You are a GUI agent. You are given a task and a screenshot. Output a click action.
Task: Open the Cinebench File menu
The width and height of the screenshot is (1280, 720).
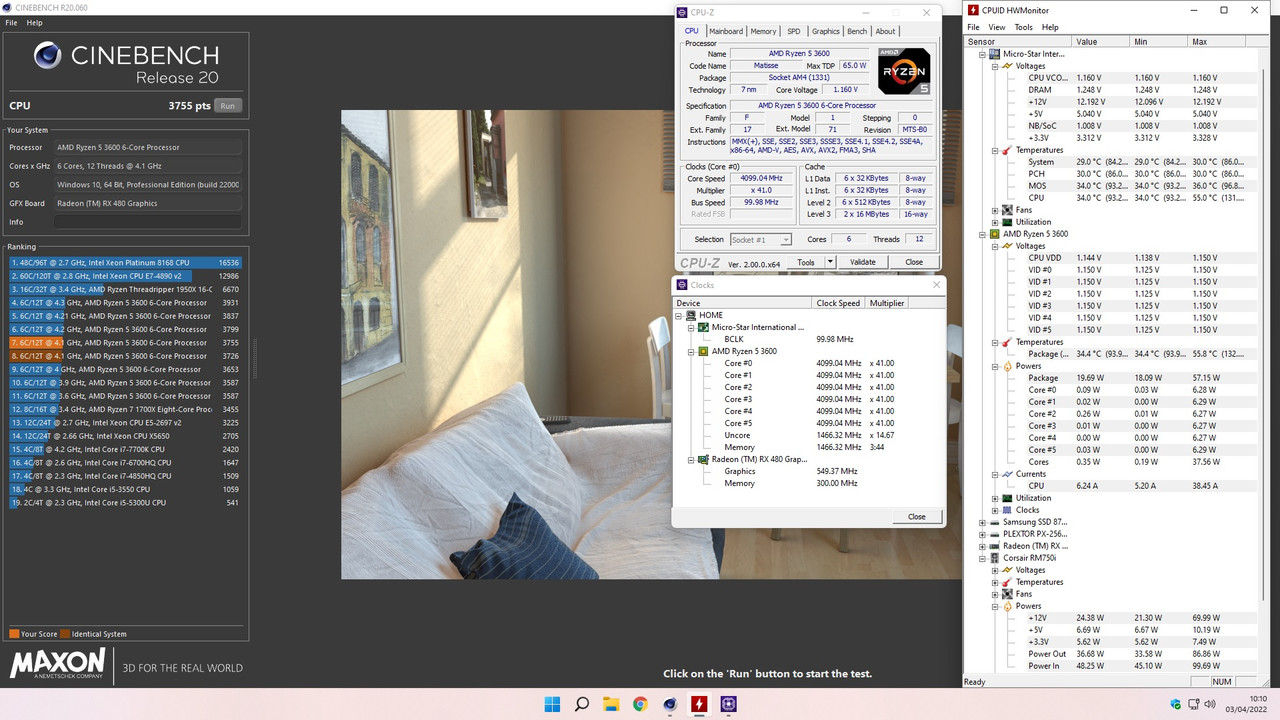pyautogui.click(x=11, y=22)
